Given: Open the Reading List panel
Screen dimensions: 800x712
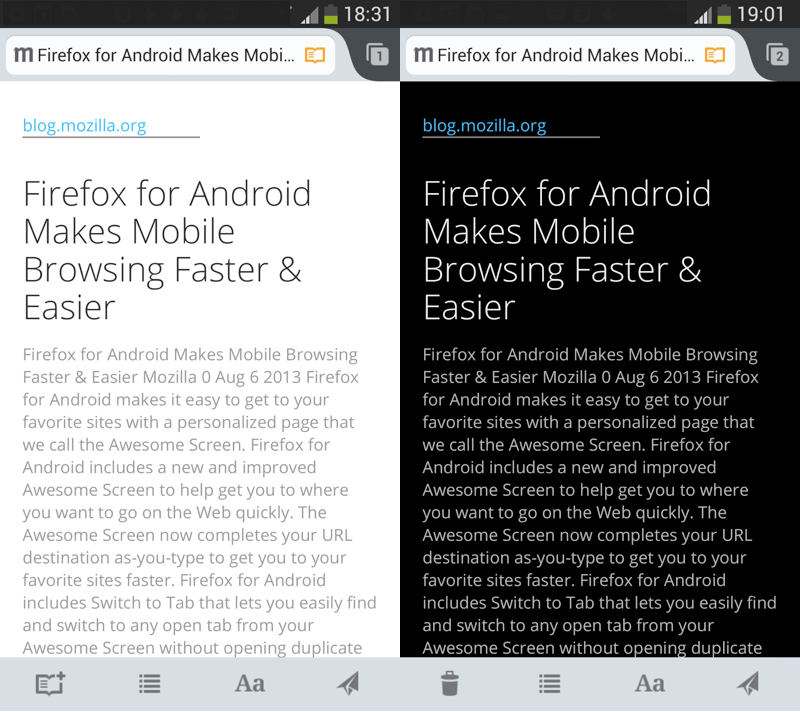Looking at the screenshot, I should pyautogui.click(x=149, y=684).
